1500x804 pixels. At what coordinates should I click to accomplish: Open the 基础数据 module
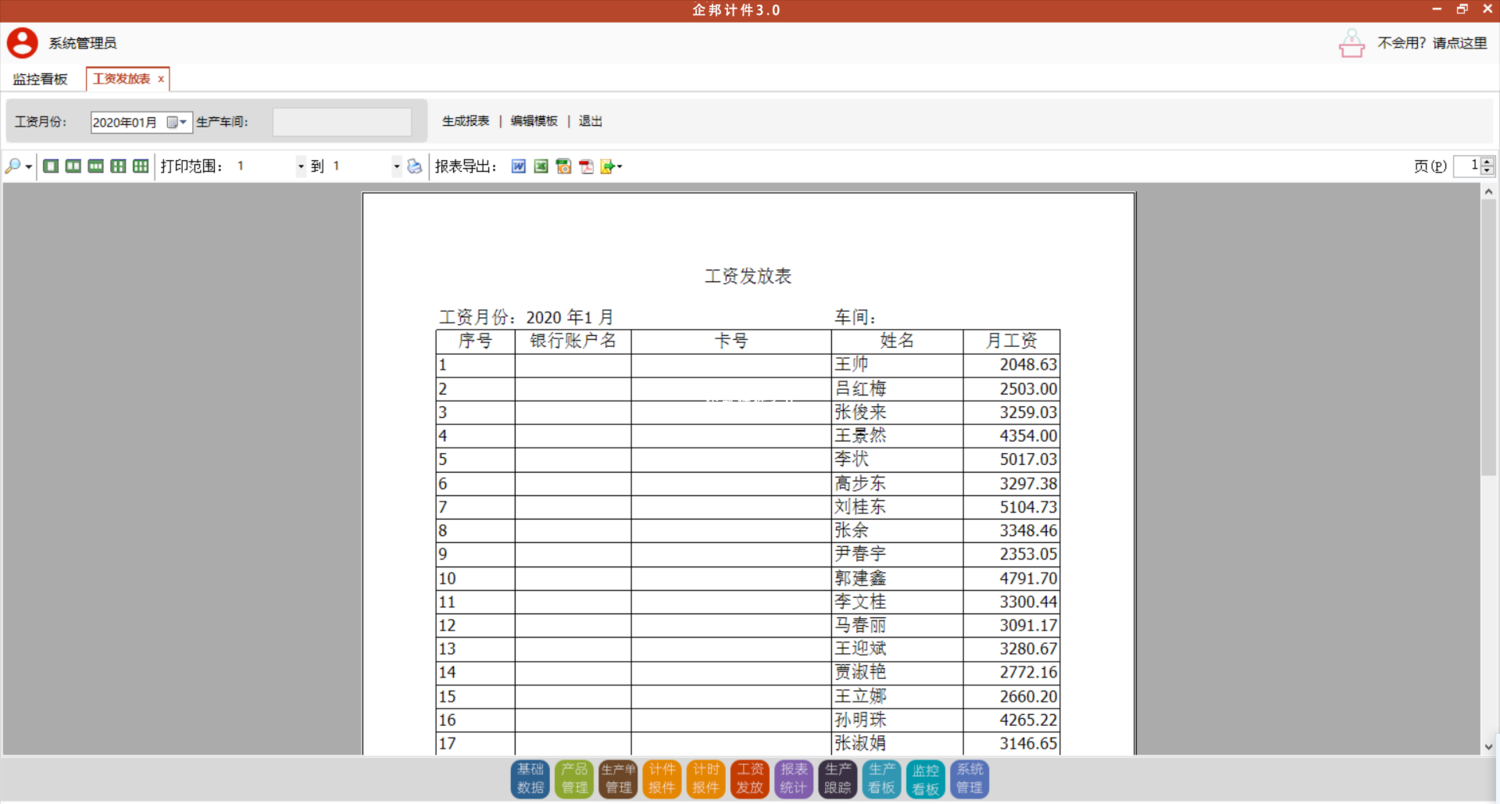tap(530, 779)
